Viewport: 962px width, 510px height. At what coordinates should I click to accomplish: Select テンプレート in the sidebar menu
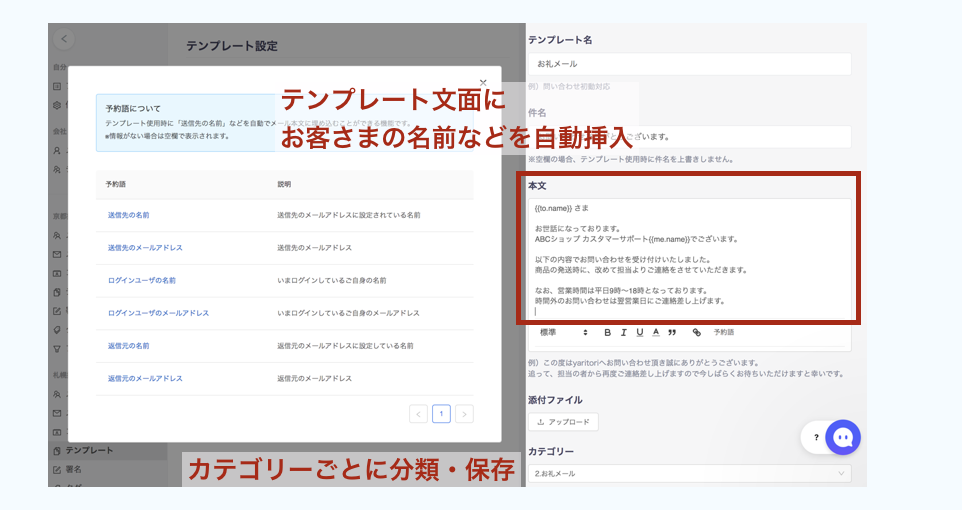88,451
